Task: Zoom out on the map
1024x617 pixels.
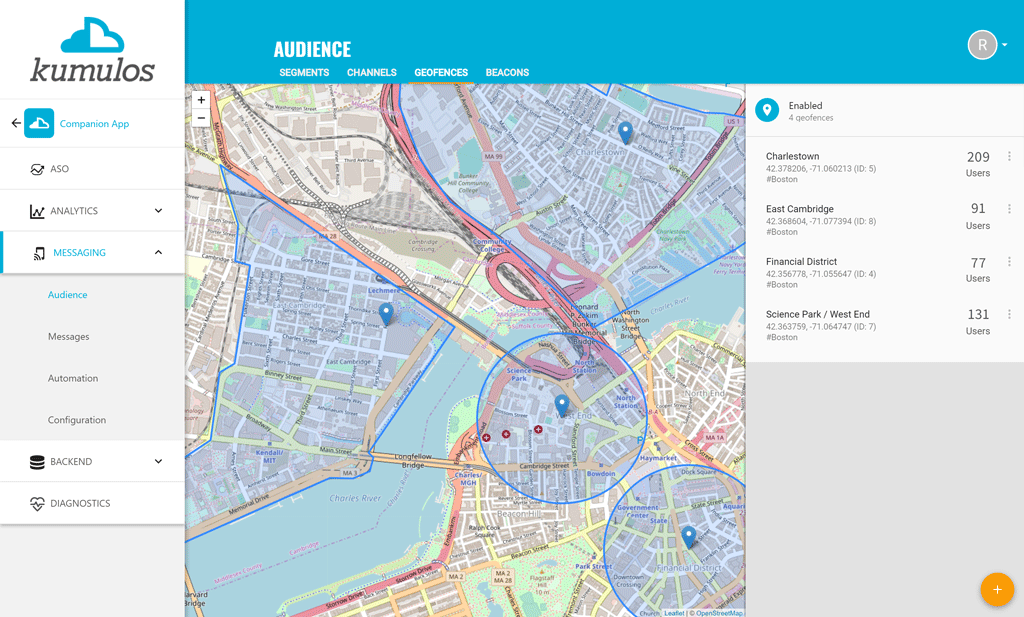Action: [201, 117]
